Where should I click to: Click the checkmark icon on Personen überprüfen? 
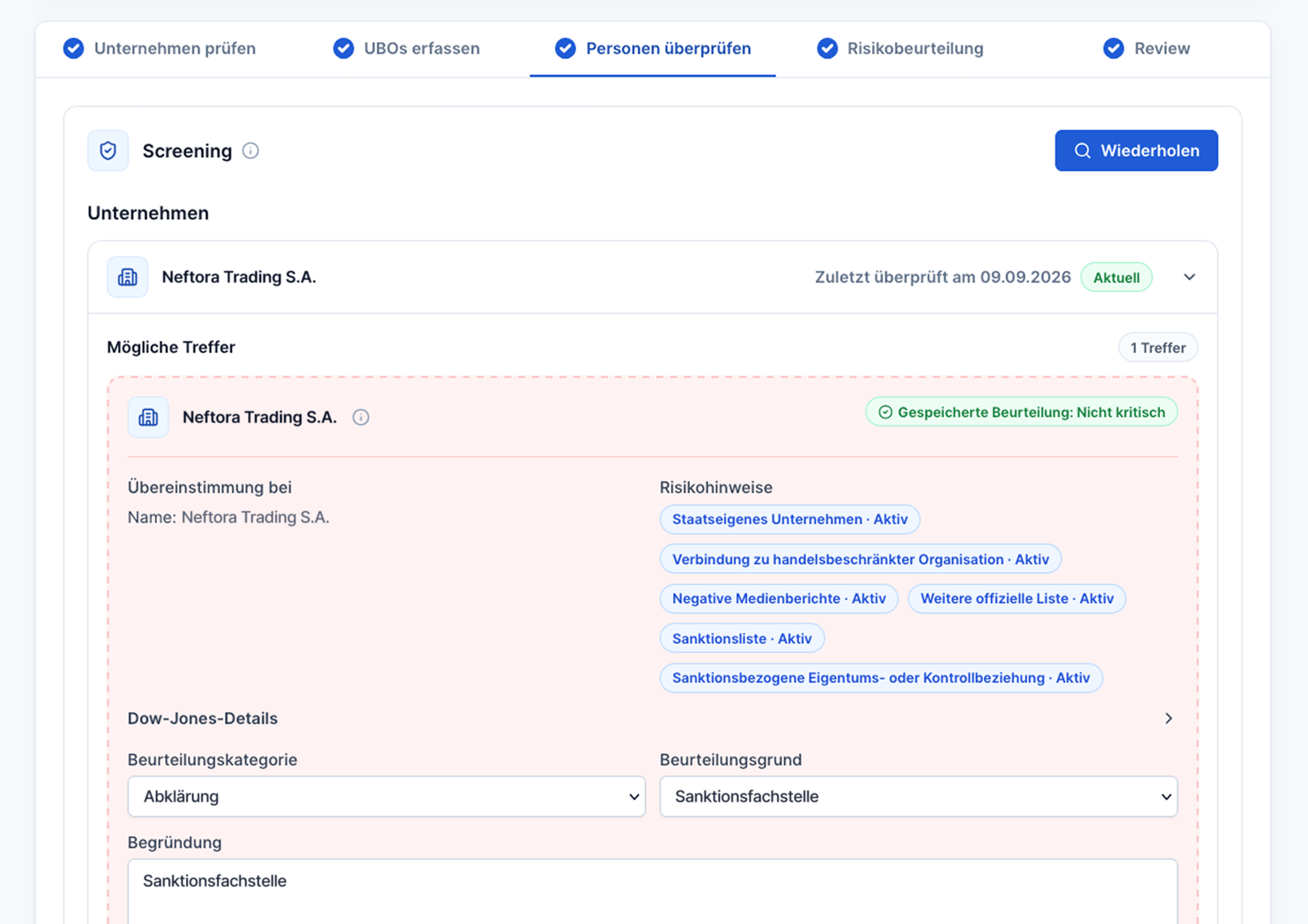565,48
